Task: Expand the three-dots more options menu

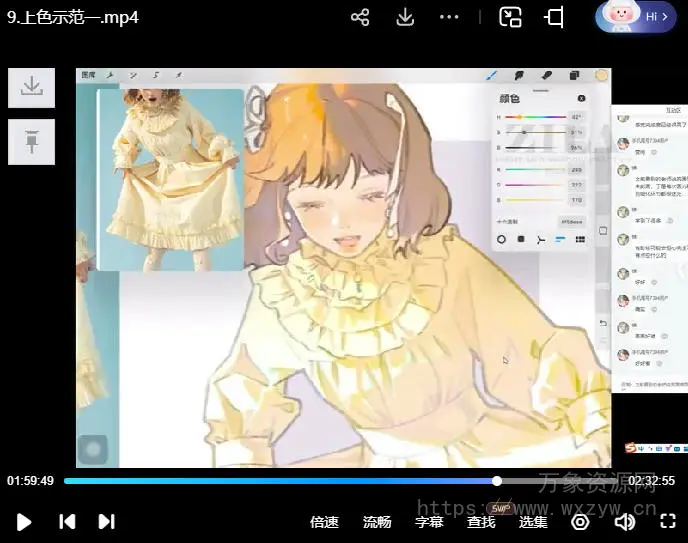Action: point(449,17)
